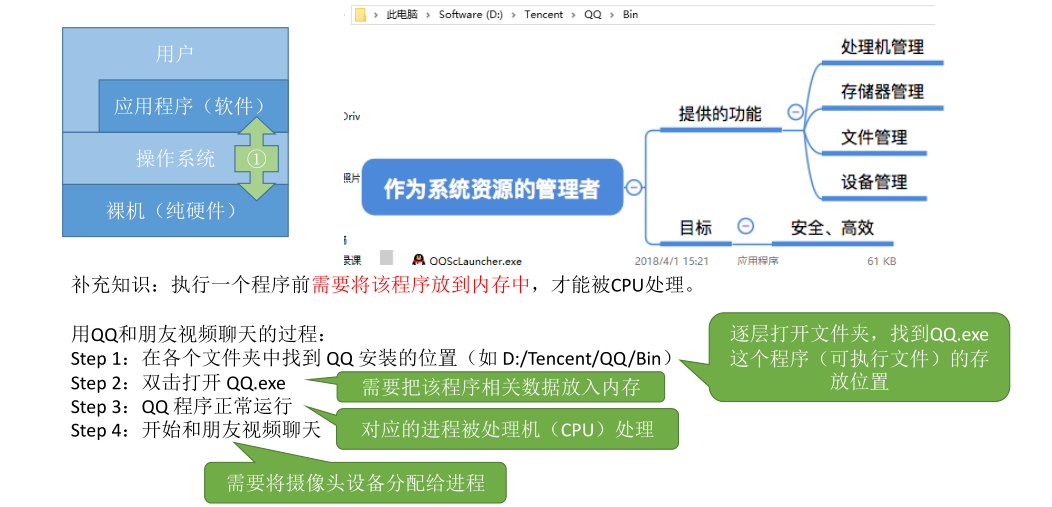Screen dimensions: 1052x507
Task: Click the callout 需要把该程序相关数据放入内存
Action: tap(501, 388)
